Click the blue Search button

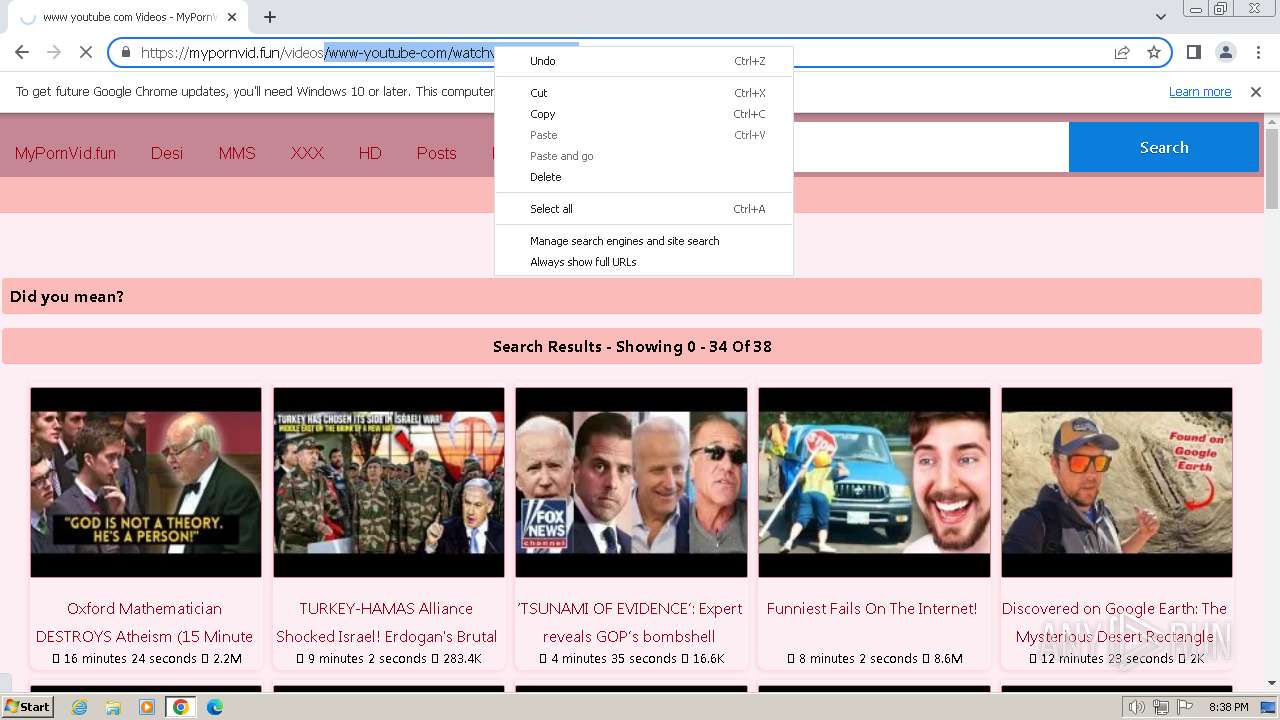(x=1164, y=147)
